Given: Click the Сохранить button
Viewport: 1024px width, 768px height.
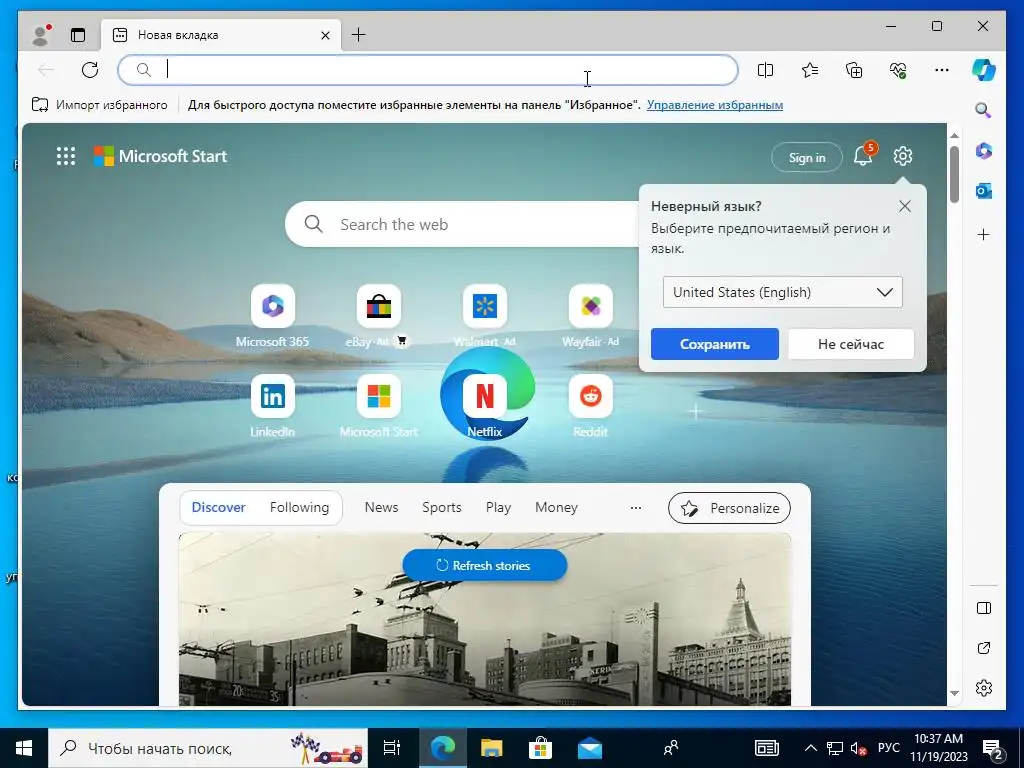Looking at the screenshot, I should pos(714,344).
